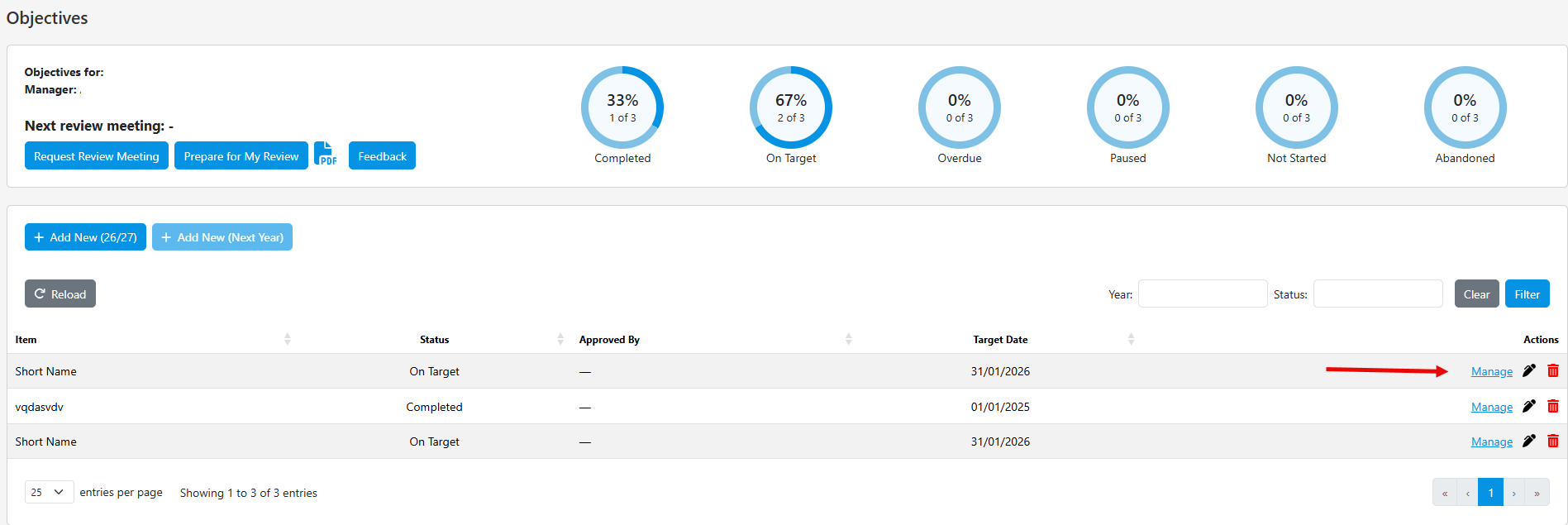Click the Status column header
Viewport: 1568px width, 525px height.
[x=434, y=339]
